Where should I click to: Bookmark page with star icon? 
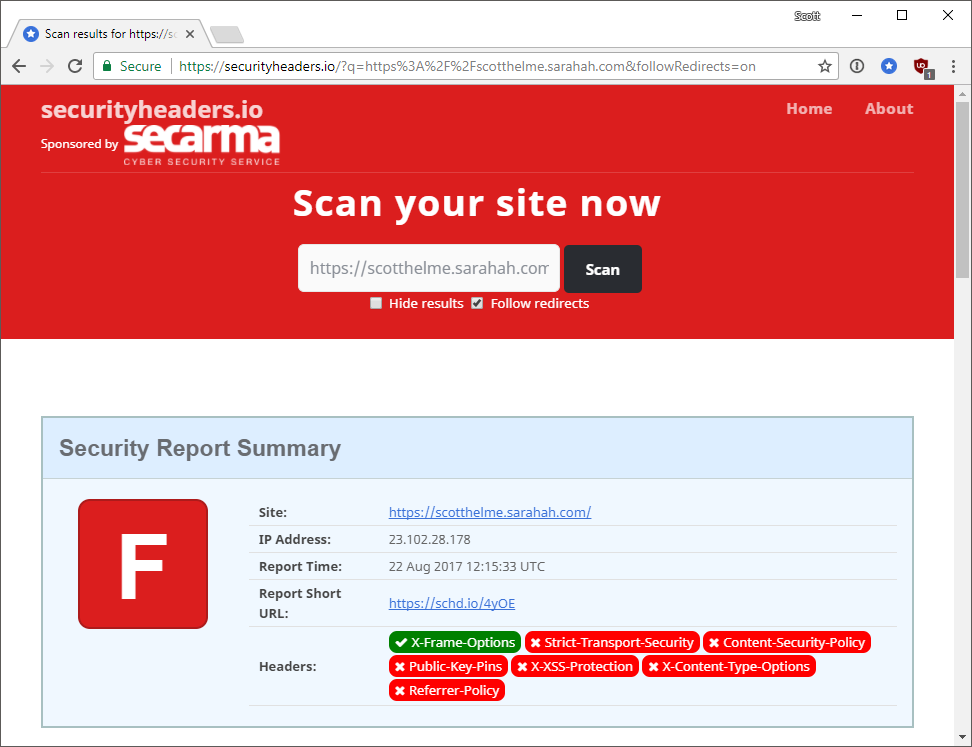point(825,66)
